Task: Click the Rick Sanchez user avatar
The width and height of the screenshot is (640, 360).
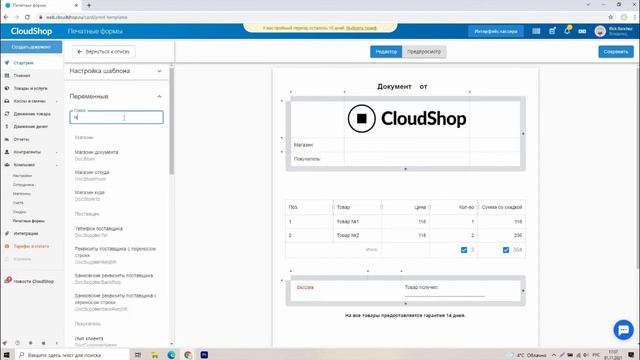Action: click(x=600, y=31)
